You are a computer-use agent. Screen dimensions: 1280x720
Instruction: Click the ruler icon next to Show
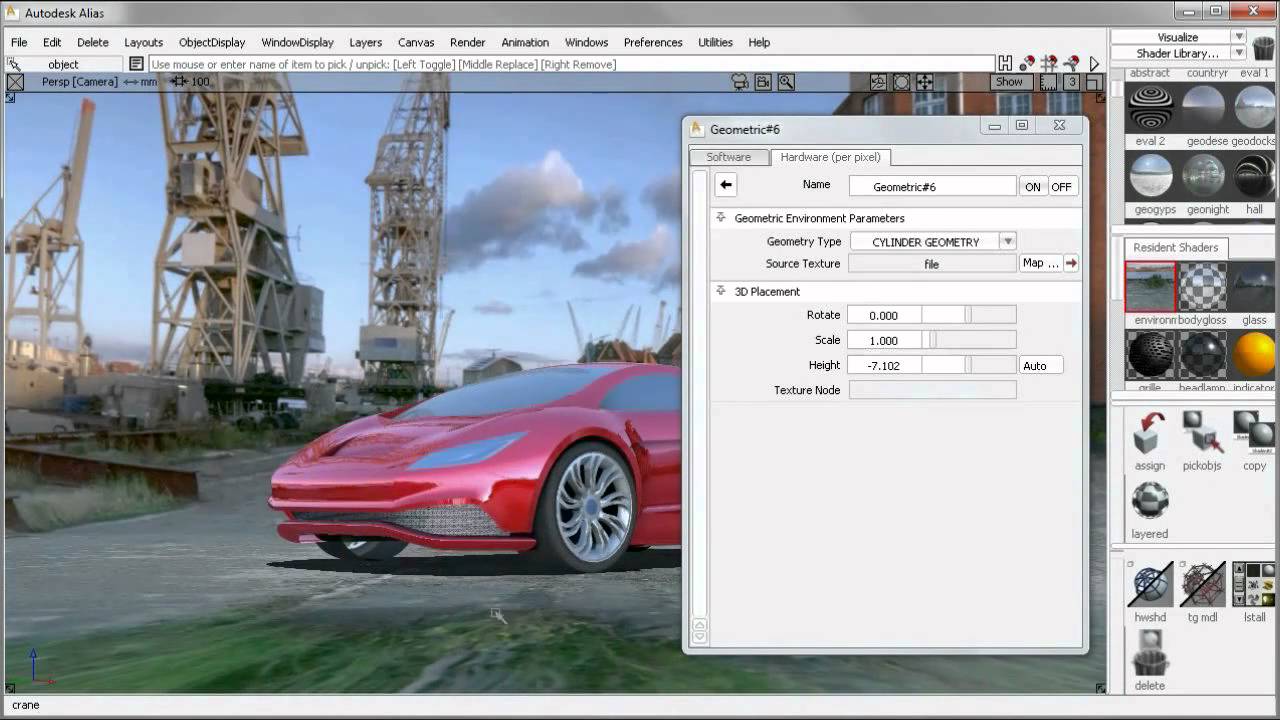(1048, 82)
